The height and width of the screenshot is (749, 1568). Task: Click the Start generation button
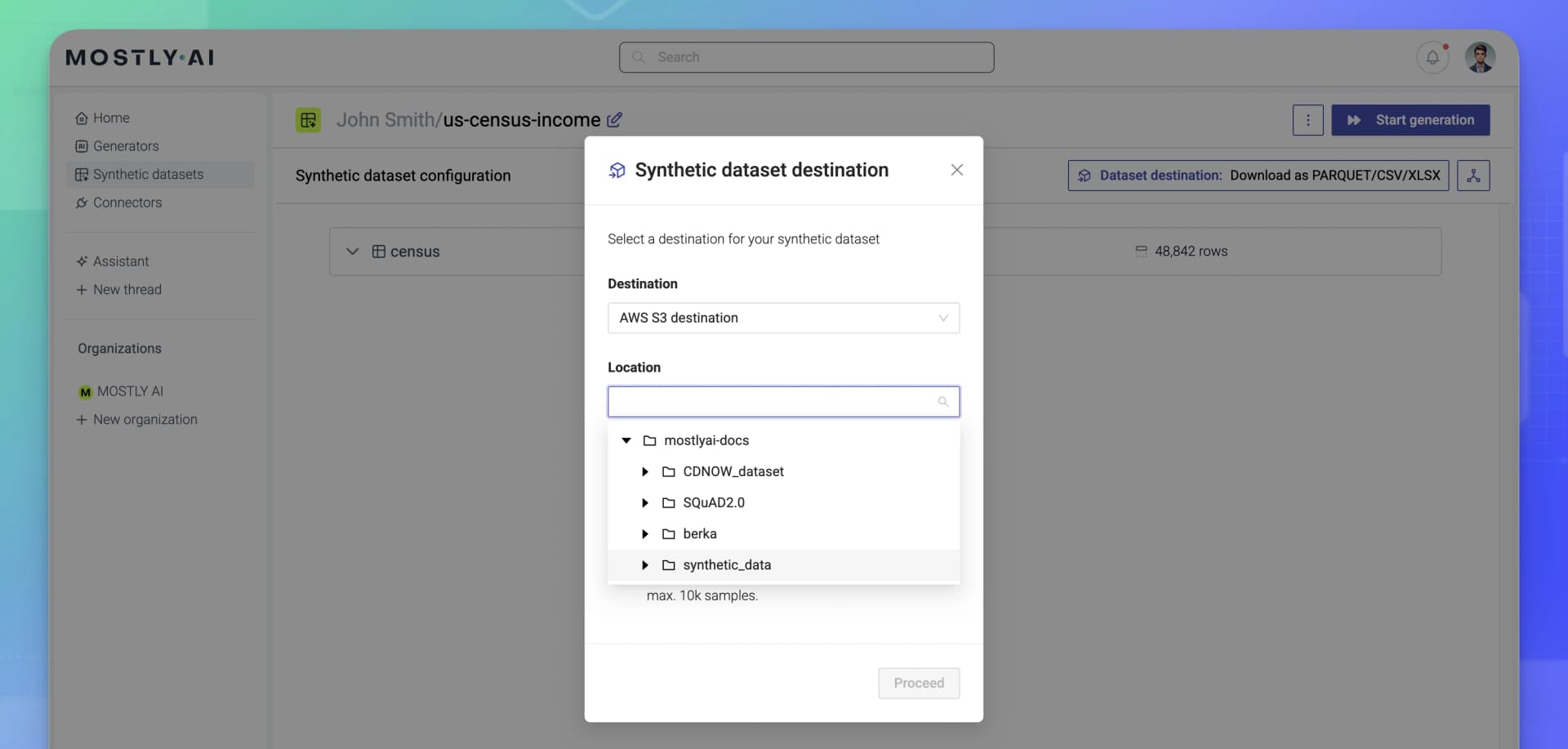[1410, 120]
